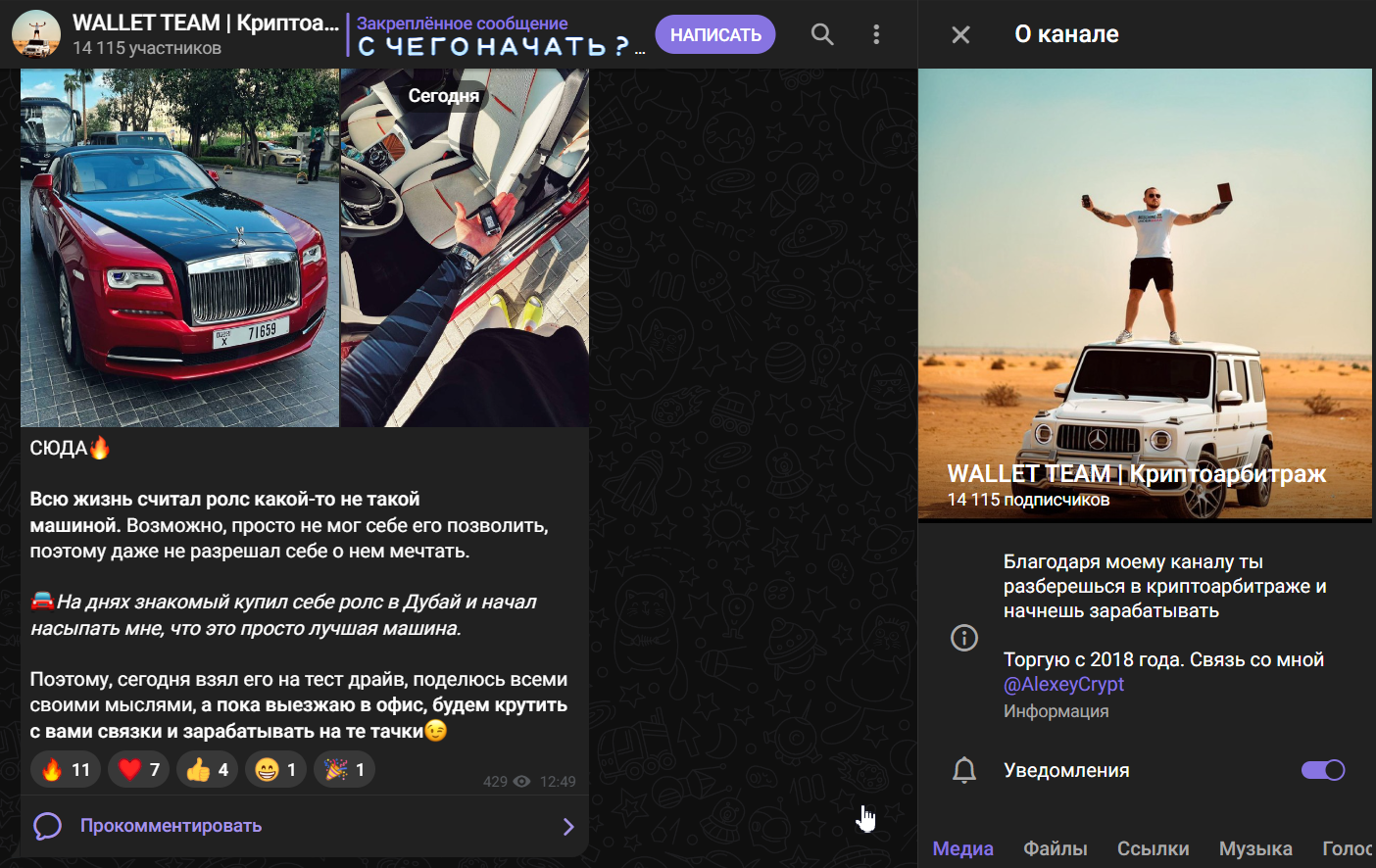1376x868 pixels.
Task: Open the three-dot channel menu
Action: click(x=876, y=34)
